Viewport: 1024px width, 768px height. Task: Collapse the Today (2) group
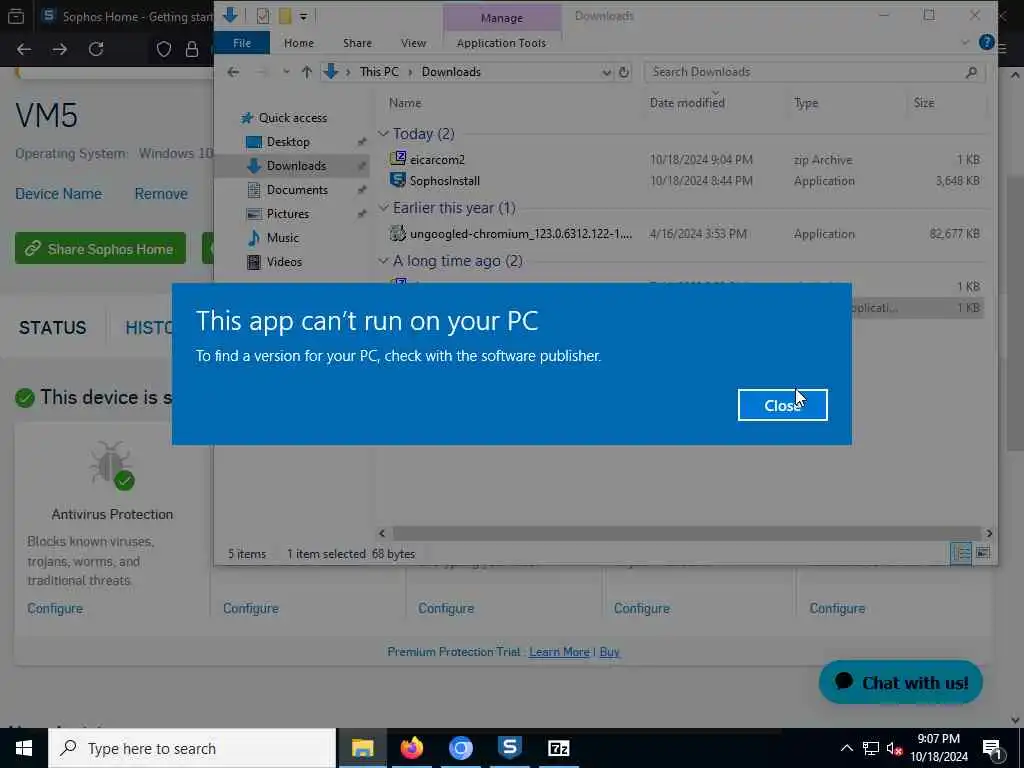click(x=383, y=134)
